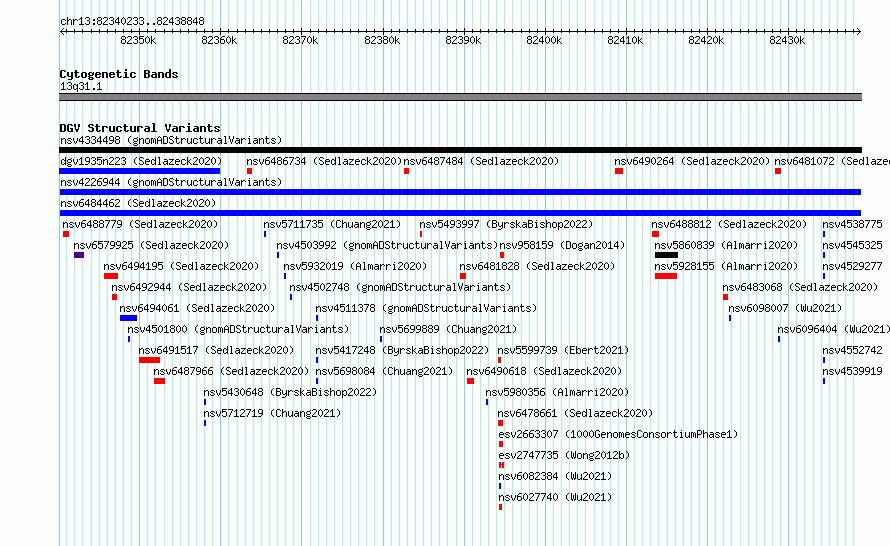Image resolution: width=890 pixels, height=546 pixels.
Task: Click nsv6481828 Sedlazeck2020 label
Action: pyautogui.click(x=537, y=266)
